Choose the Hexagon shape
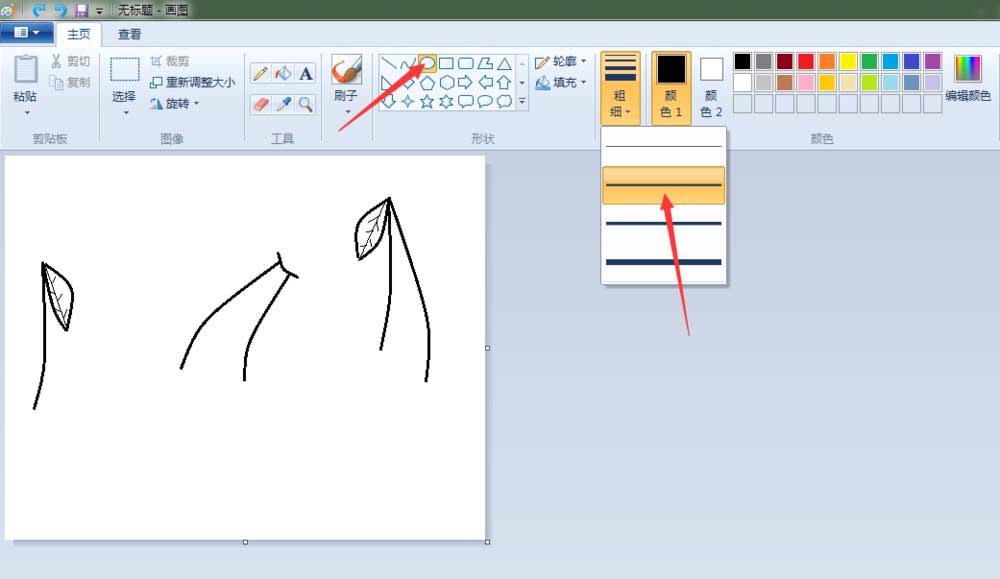 tap(446, 82)
